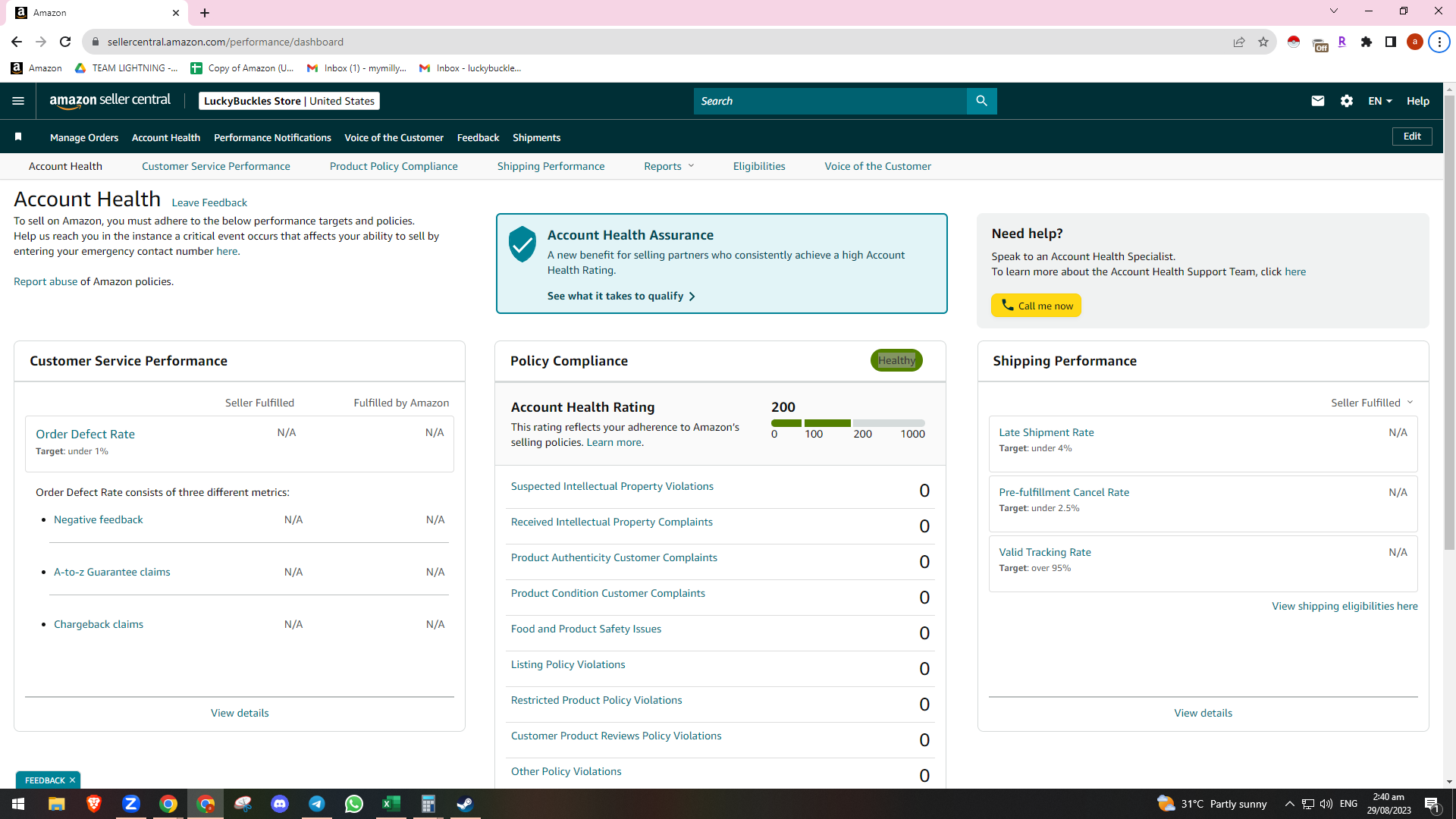
Task: Open the A-to-z Guarantee claims link
Action: point(112,572)
